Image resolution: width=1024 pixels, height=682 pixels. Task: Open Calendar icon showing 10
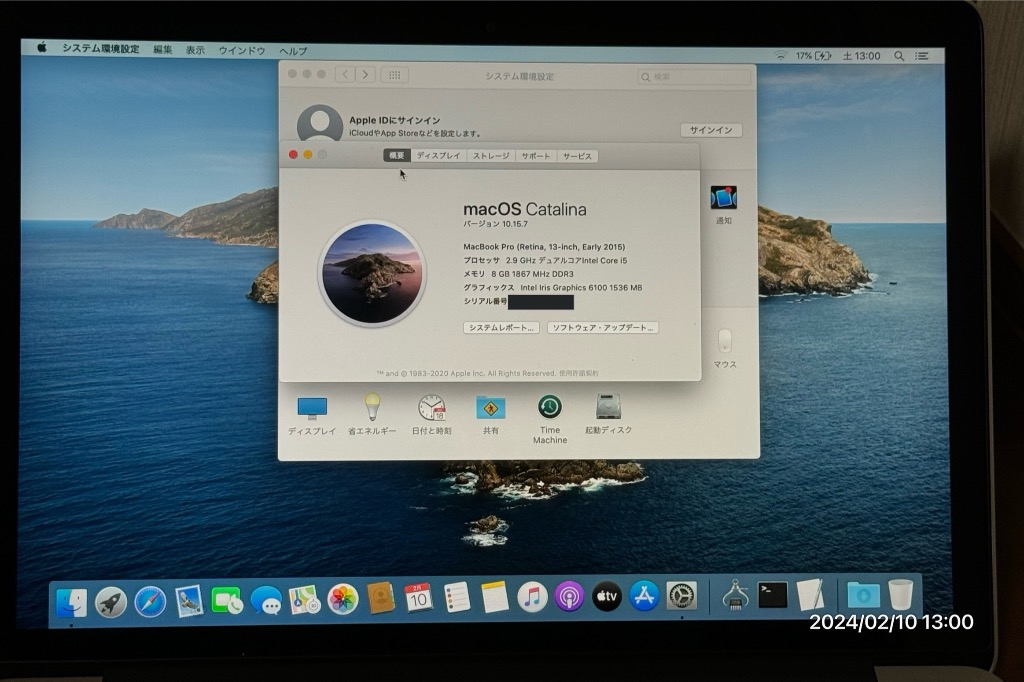pyautogui.click(x=418, y=597)
